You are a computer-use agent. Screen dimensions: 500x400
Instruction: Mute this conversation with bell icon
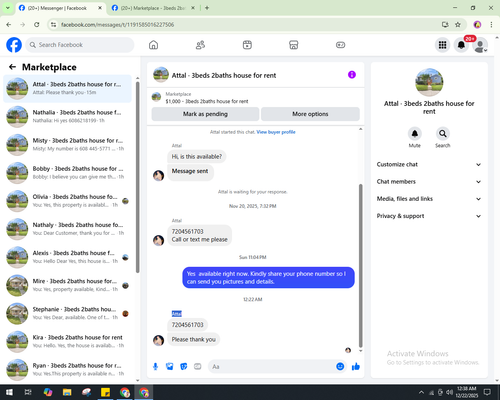[x=414, y=134]
